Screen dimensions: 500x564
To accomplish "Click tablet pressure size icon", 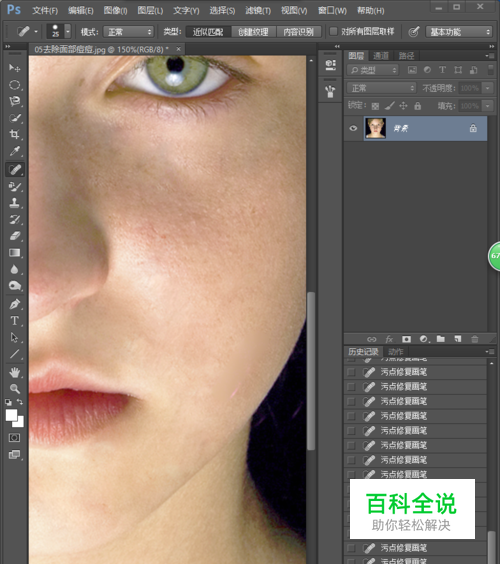I will (x=414, y=32).
